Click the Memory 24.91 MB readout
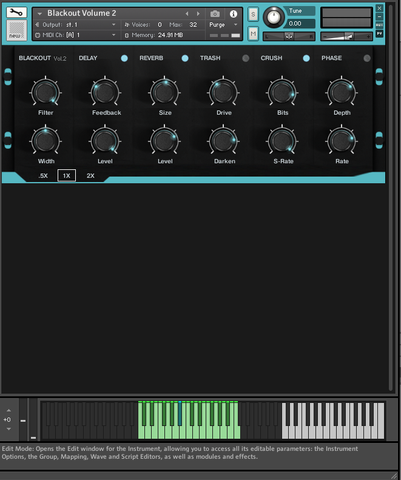401x480 pixels. click(x=154, y=35)
